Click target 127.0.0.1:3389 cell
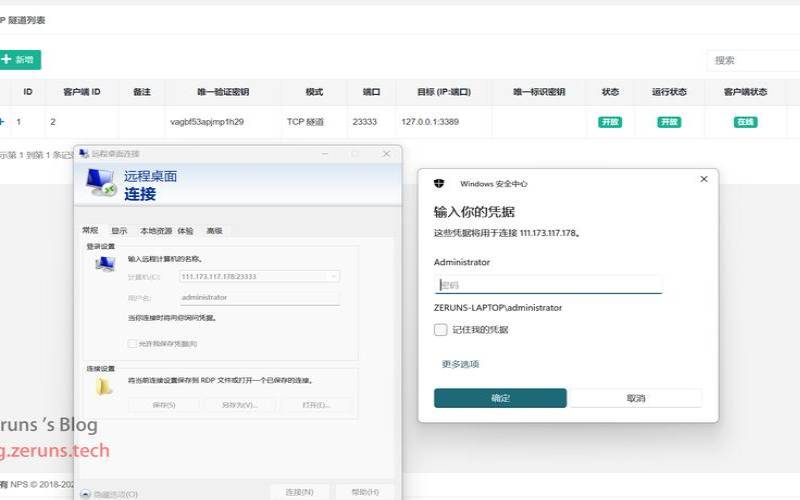This screenshot has width=800, height=500. pos(430,122)
